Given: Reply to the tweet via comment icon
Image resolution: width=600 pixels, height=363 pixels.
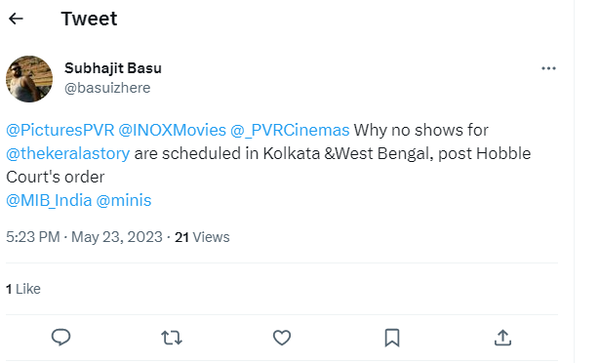Looking at the screenshot, I should (61, 337).
